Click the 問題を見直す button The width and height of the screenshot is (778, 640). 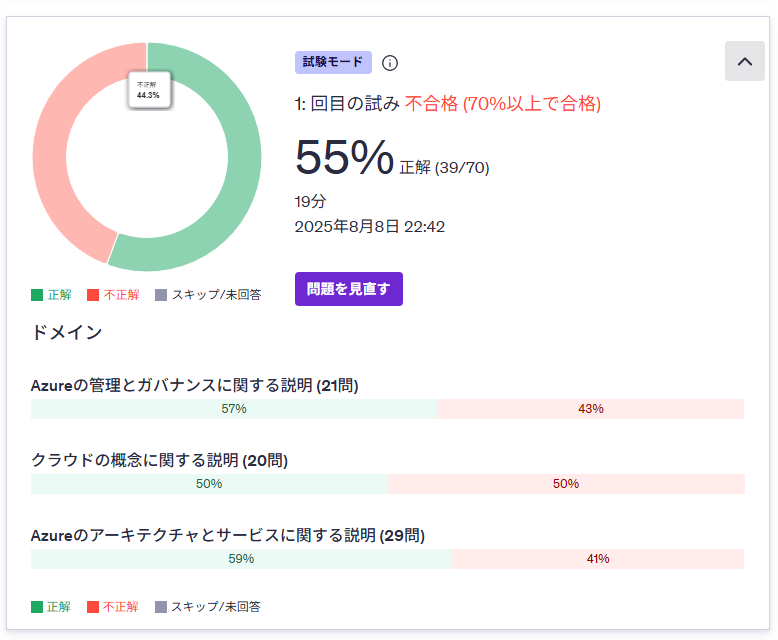[x=349, y=289]
